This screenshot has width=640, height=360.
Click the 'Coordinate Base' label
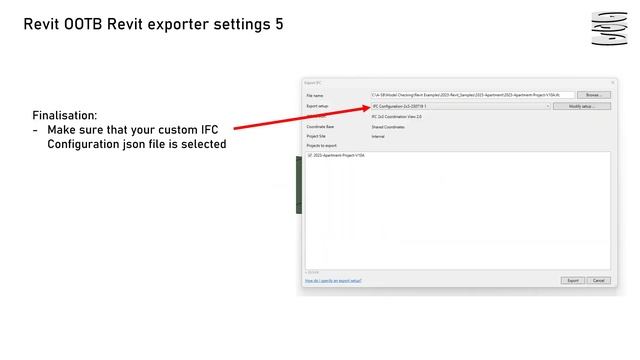click(x=320, y=127)
